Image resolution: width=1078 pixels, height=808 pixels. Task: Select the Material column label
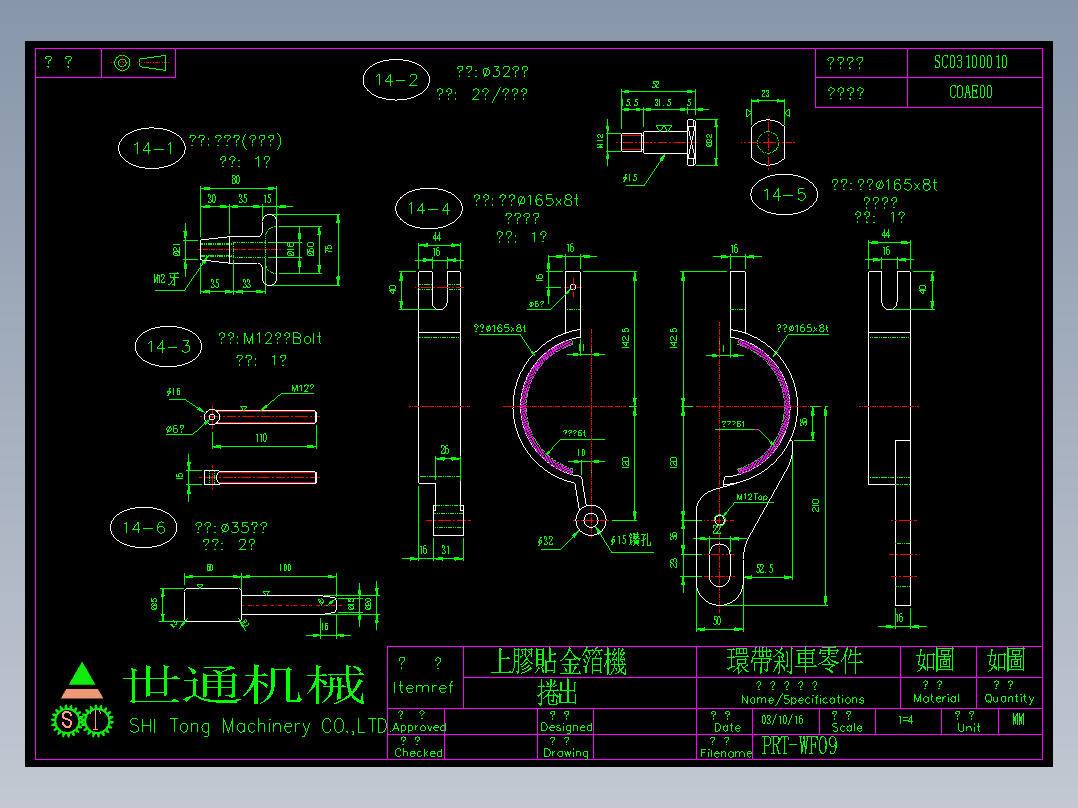tap(936, 699)
